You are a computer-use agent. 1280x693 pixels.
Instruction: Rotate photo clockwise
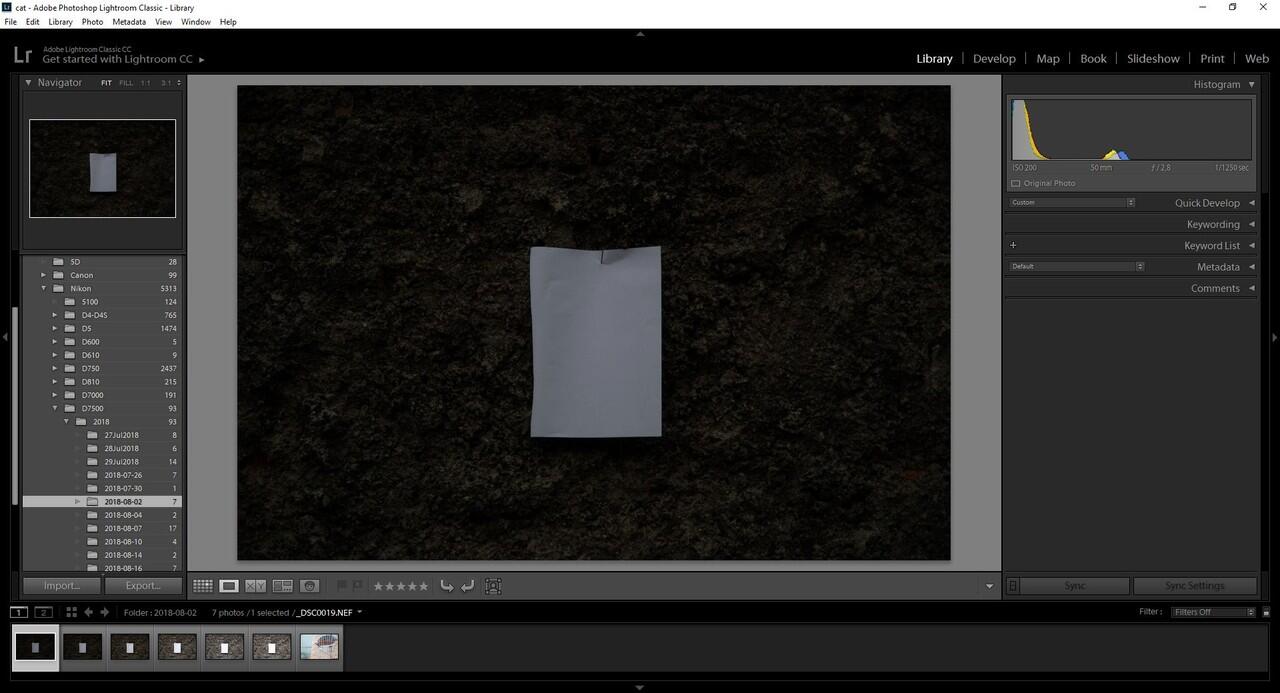(467, 586)
